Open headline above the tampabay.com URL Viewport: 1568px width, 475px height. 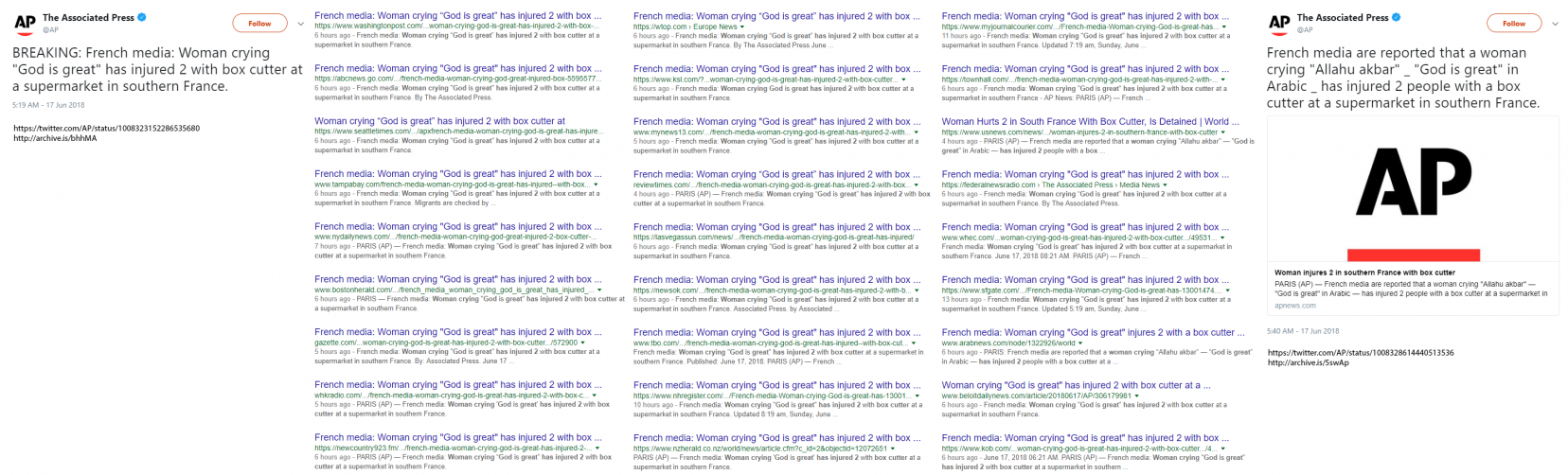pyautogui.click(x=457, y=174)
